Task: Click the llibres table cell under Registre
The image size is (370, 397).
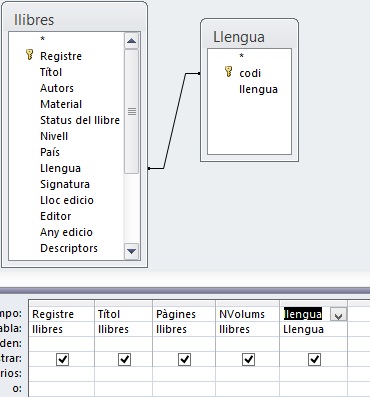Action: pos(61,329)
